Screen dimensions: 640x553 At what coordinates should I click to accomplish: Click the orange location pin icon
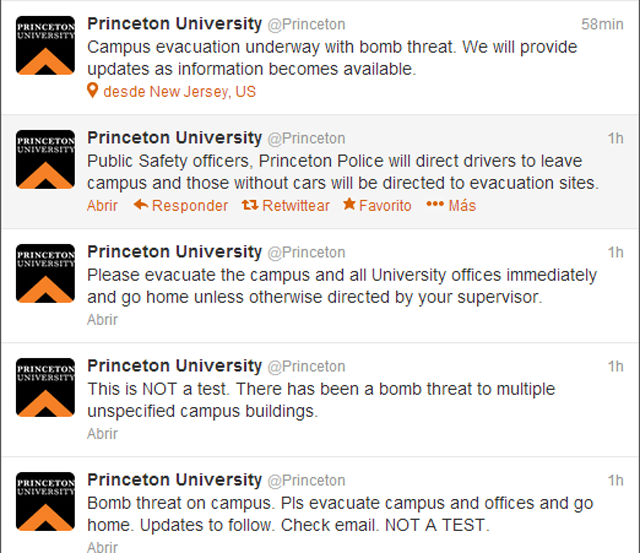click(93, 91)
